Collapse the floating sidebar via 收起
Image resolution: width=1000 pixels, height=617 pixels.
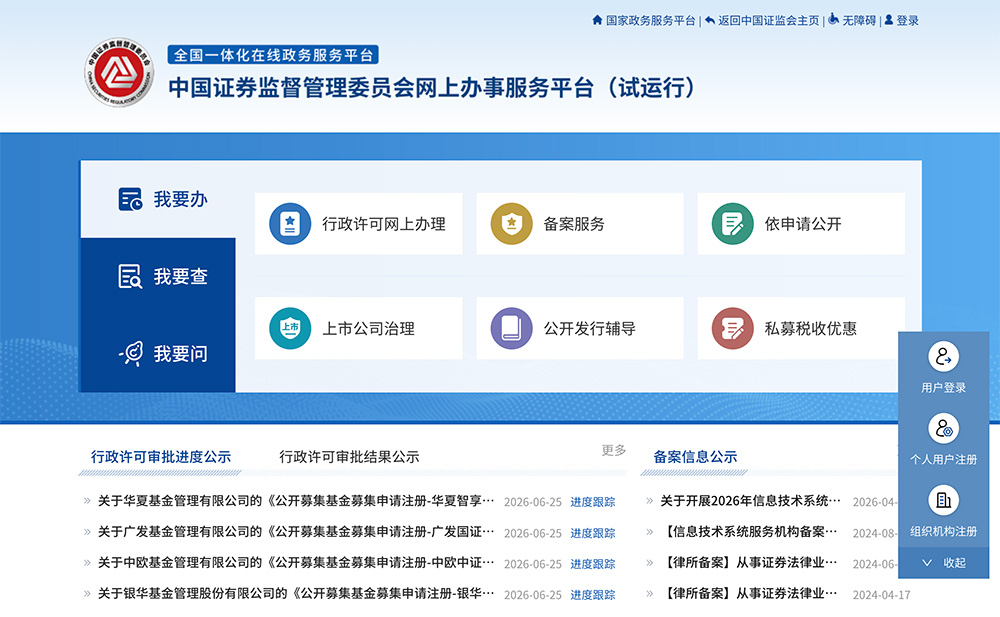tap(943, 563)
